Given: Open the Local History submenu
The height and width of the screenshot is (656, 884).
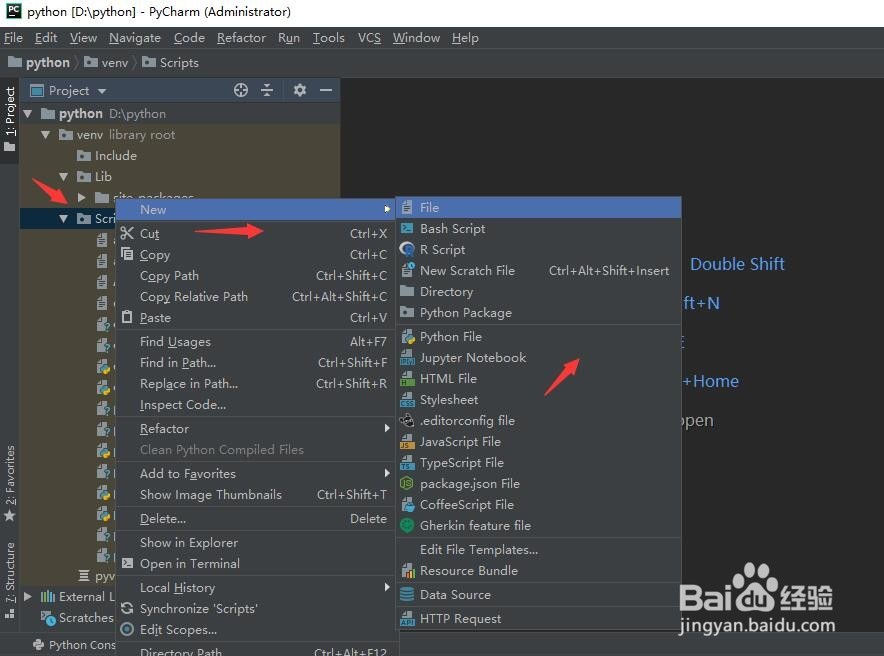Looking at the screenshot, I should [x=257, y=587].
